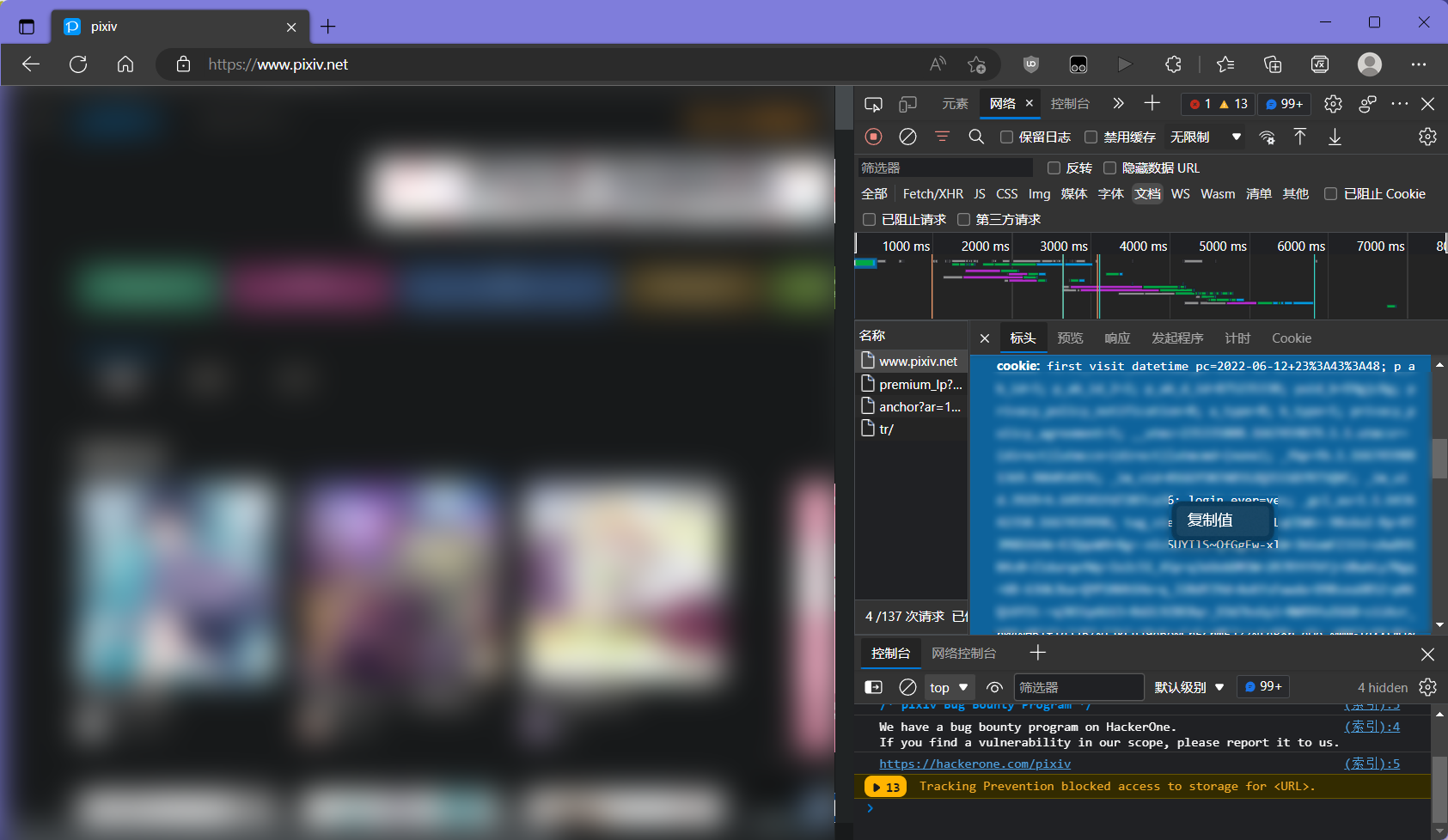Open the 发起程序 tab
The image size is (1448, 840).
(x=1177, y=338)
